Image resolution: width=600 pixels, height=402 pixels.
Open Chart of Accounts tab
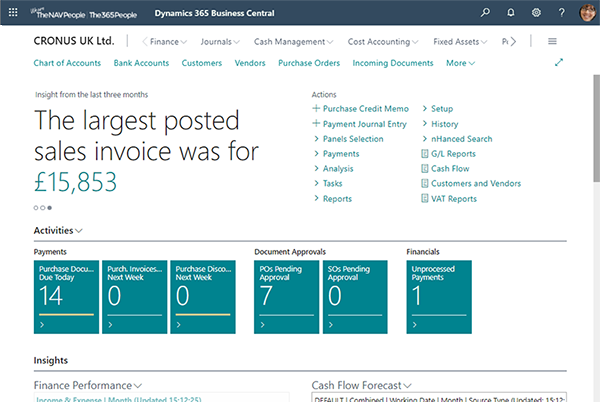(x=66, y=63)
